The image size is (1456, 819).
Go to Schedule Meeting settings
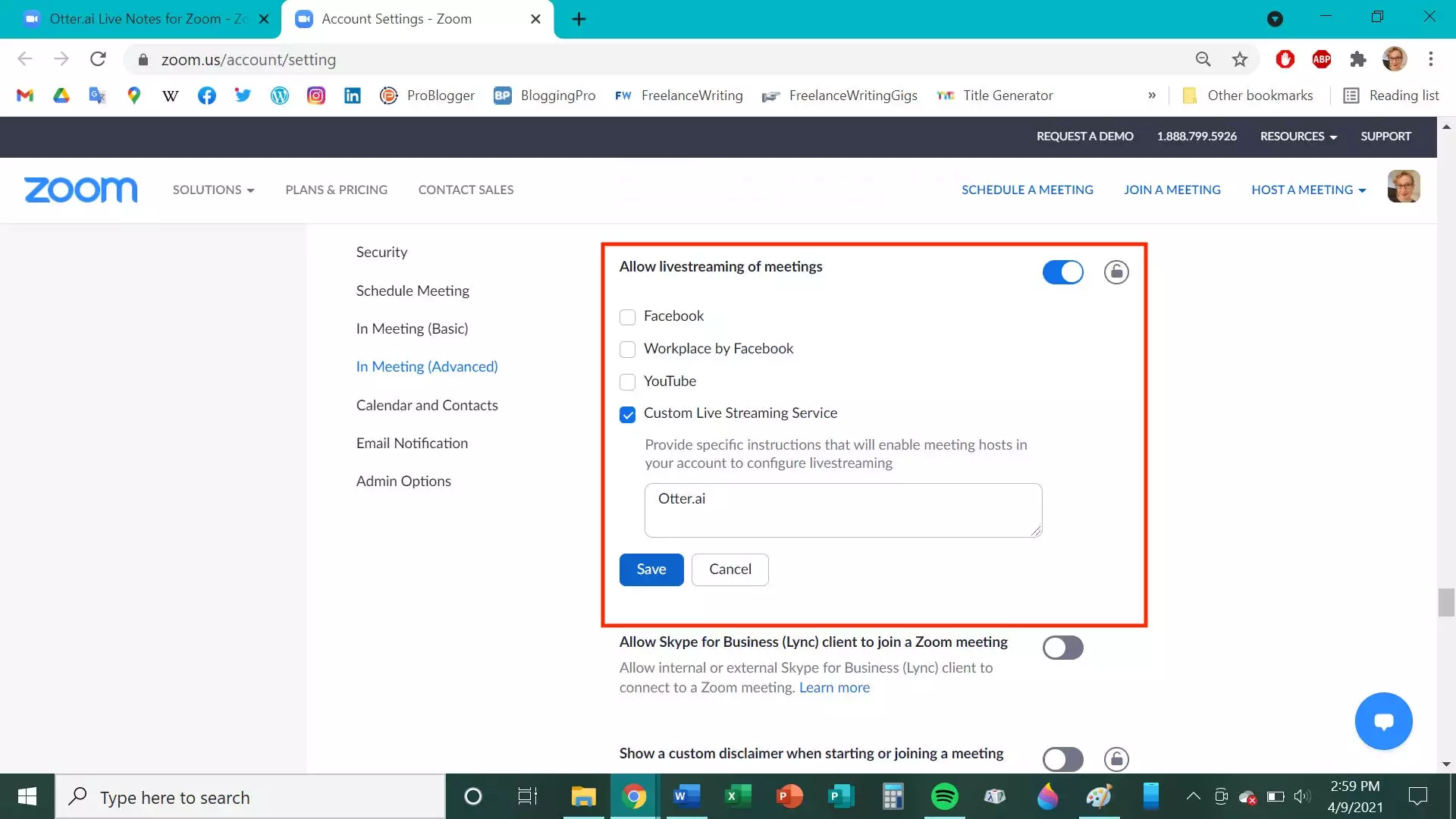coord(413,290)
